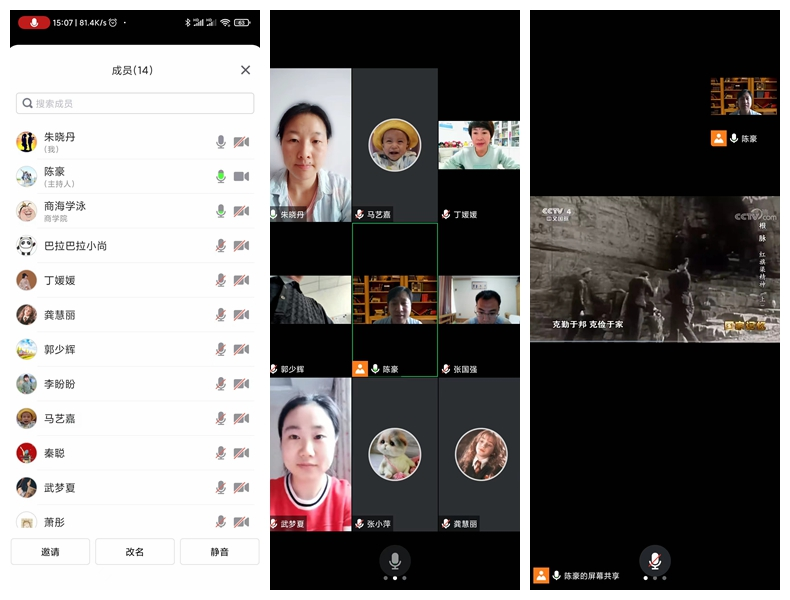Click camera icon next to 郭少辉
Viewport: 790px width, 600px height.
[241, 350]
